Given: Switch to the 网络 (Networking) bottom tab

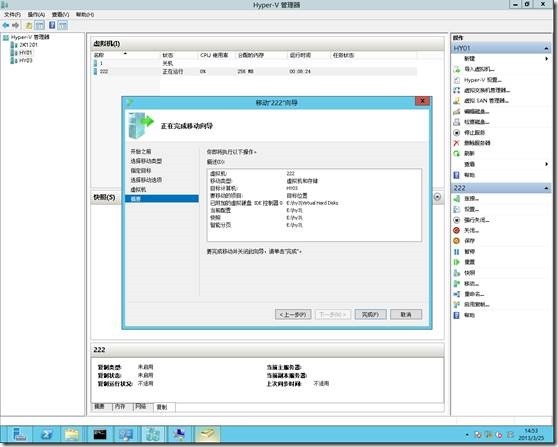Looking at the screenshot, I should (142, 406).
